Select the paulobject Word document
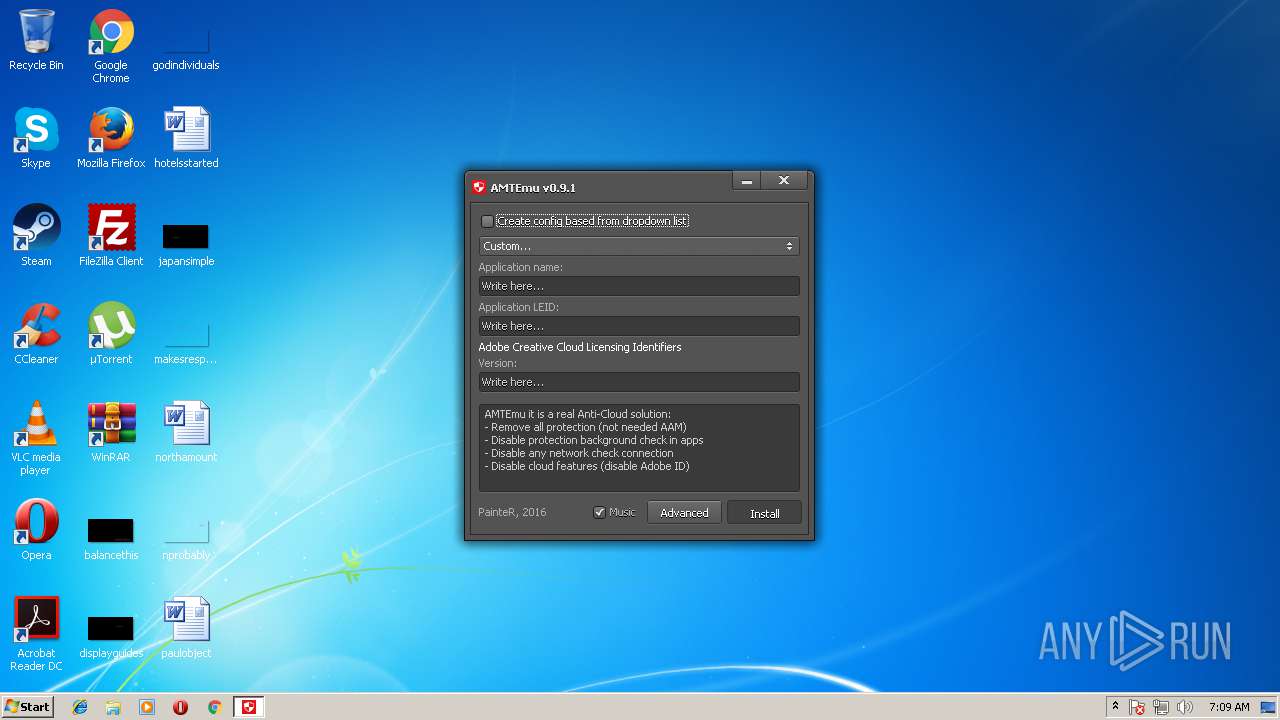The image size is (1280, 720). click(x=186, y=629)
